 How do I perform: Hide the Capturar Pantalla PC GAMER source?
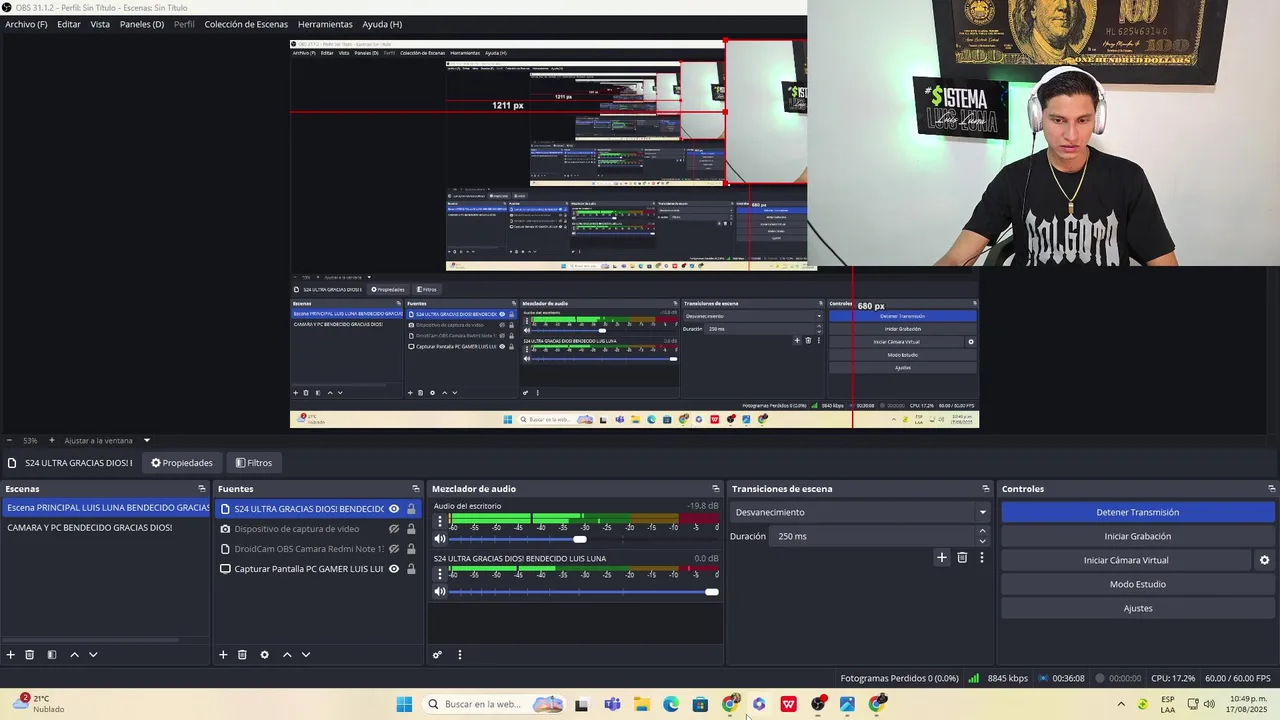(x=394, y=569)
